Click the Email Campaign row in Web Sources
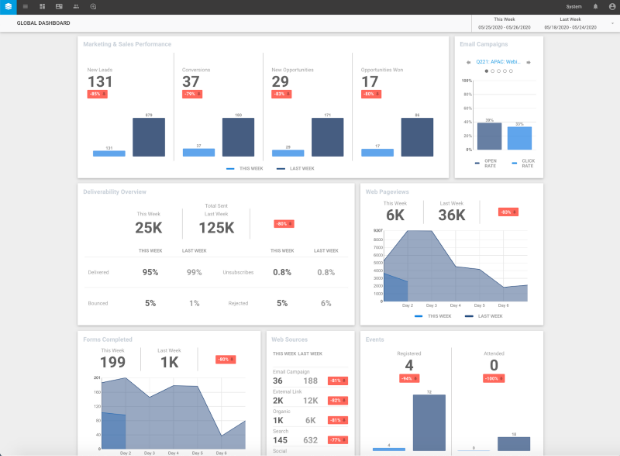The width and height of the screenshot is (620, 456). [310, 377]
